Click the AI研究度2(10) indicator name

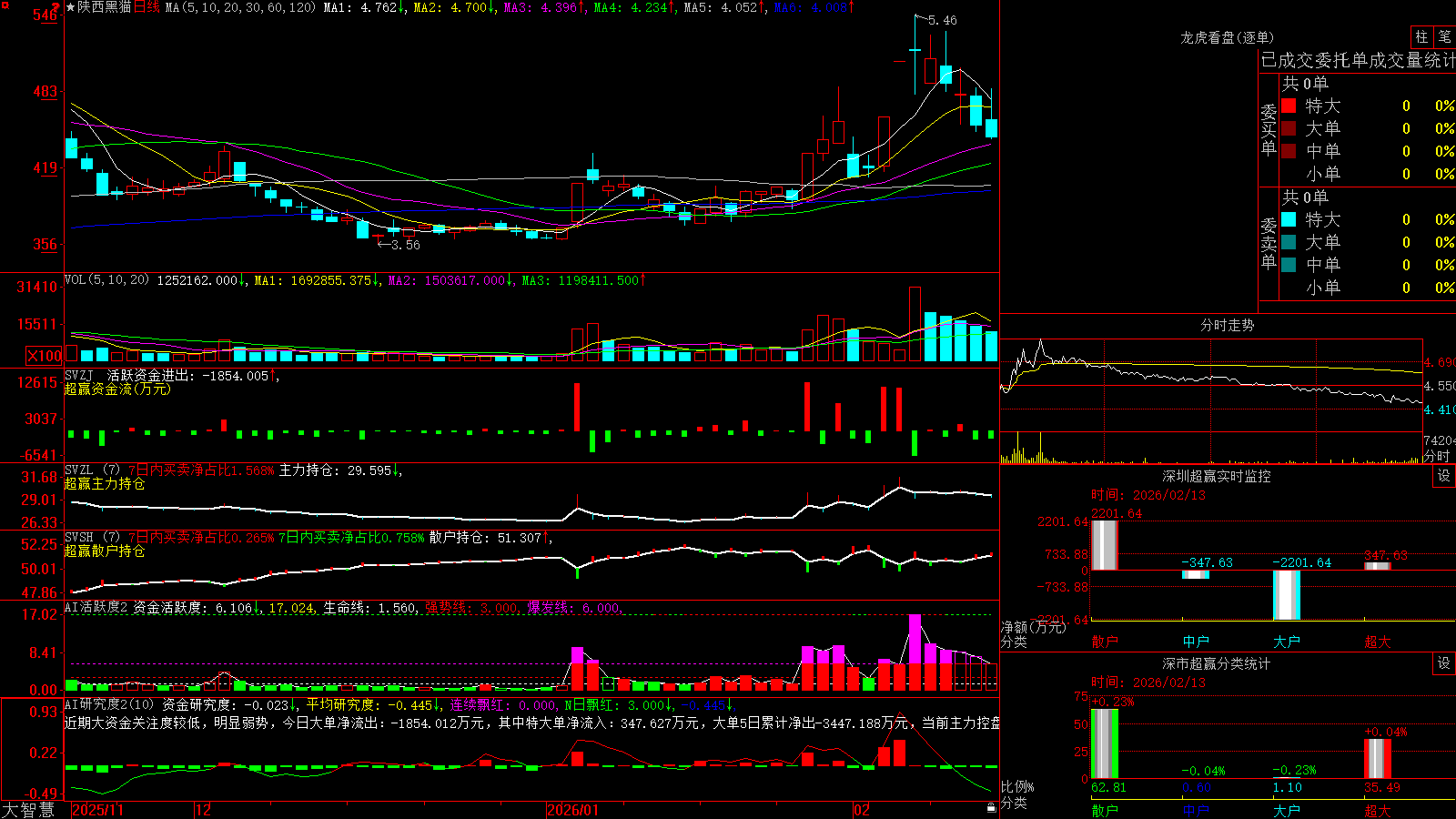[x=110, y=704]
